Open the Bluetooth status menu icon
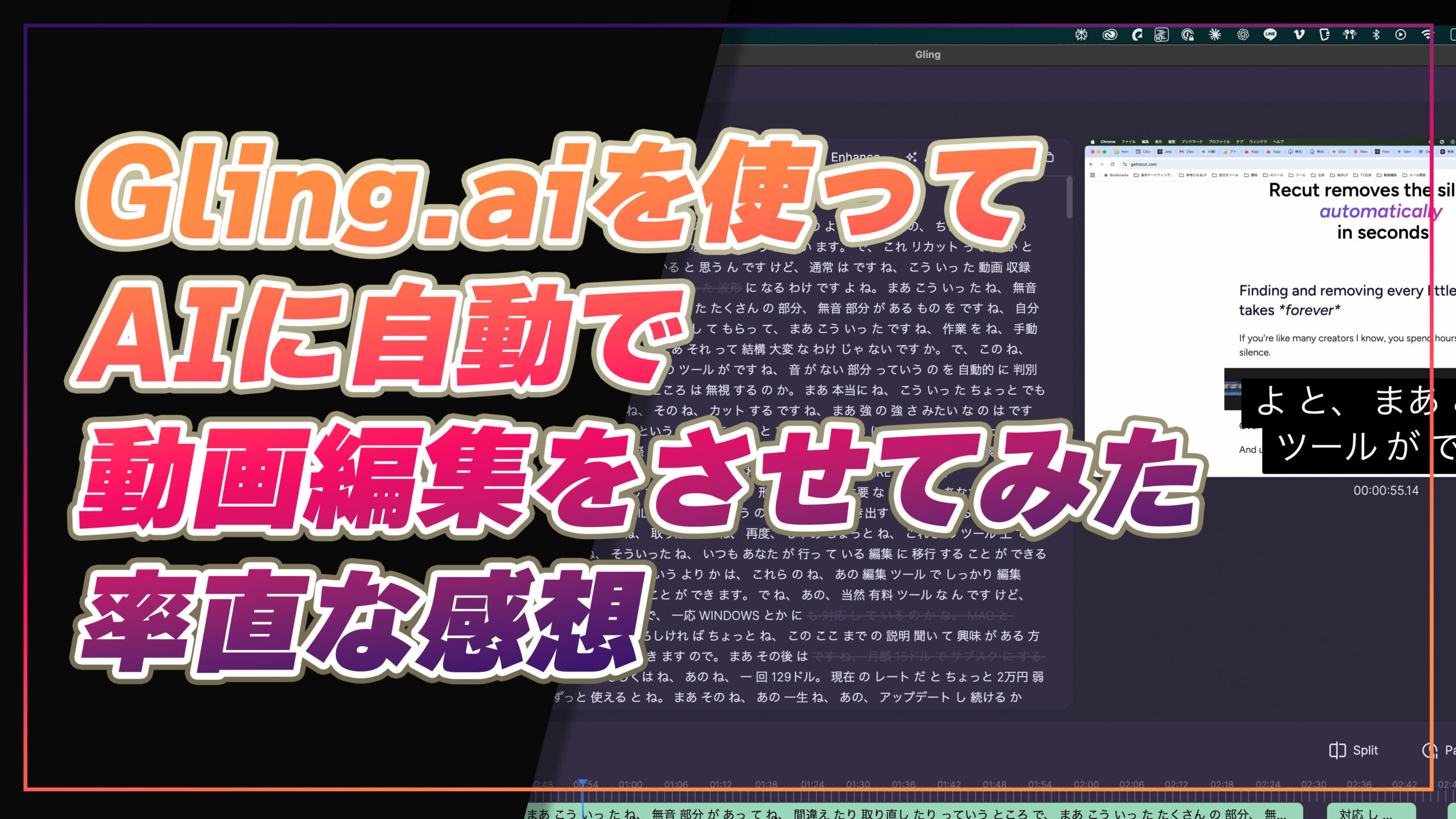This screenshot has width=1456, height=819. coord(1376,35)
